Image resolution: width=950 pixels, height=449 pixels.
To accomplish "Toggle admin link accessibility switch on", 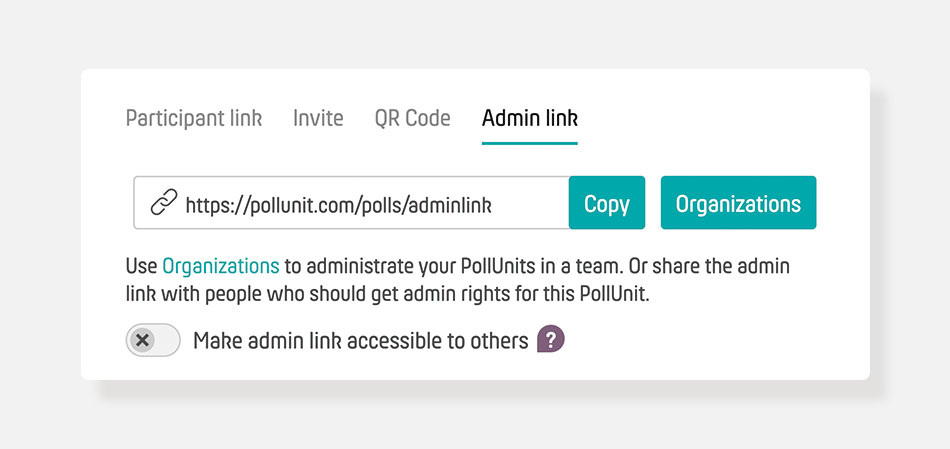I will pos(153,340).
